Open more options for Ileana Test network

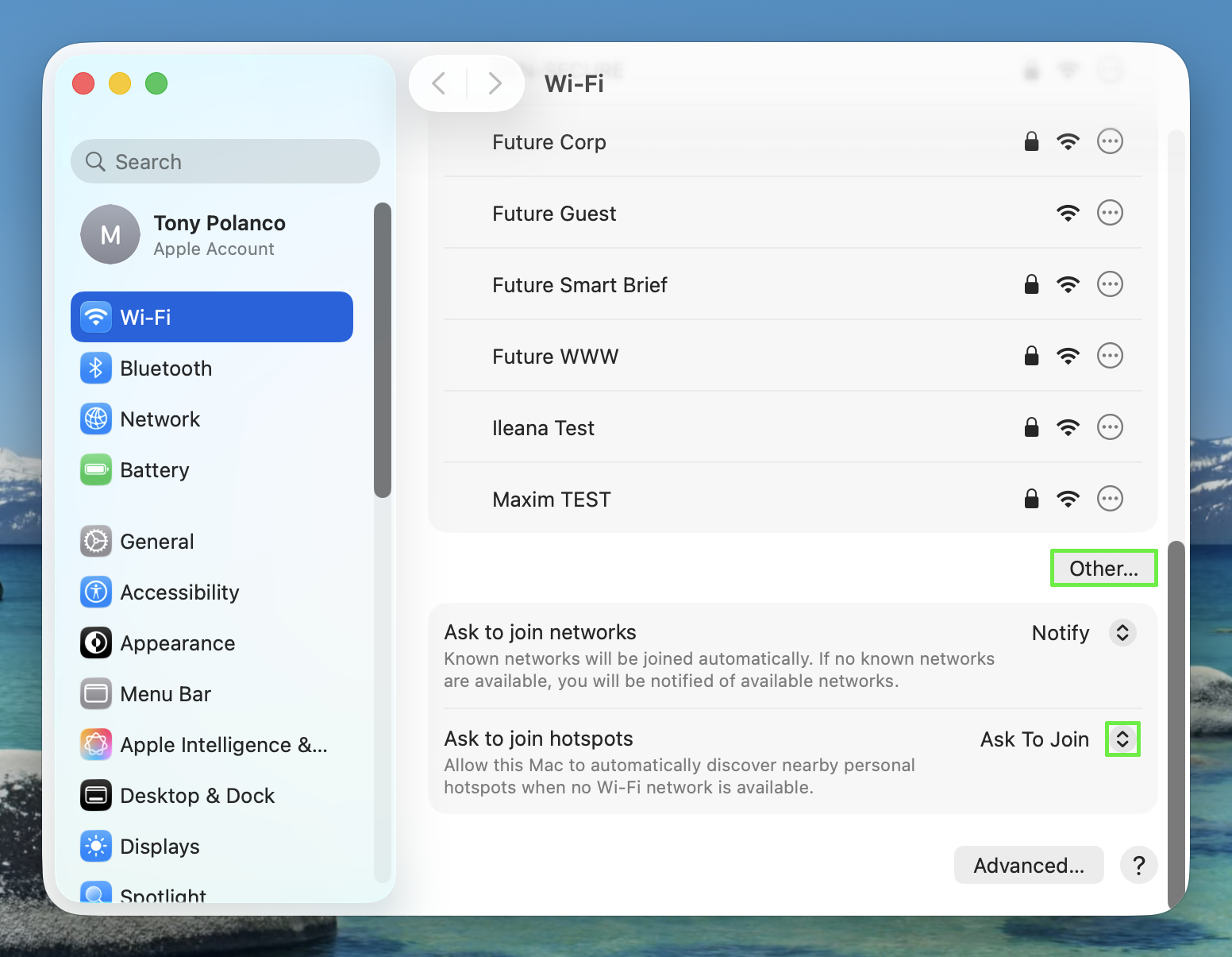point(1110,426)
